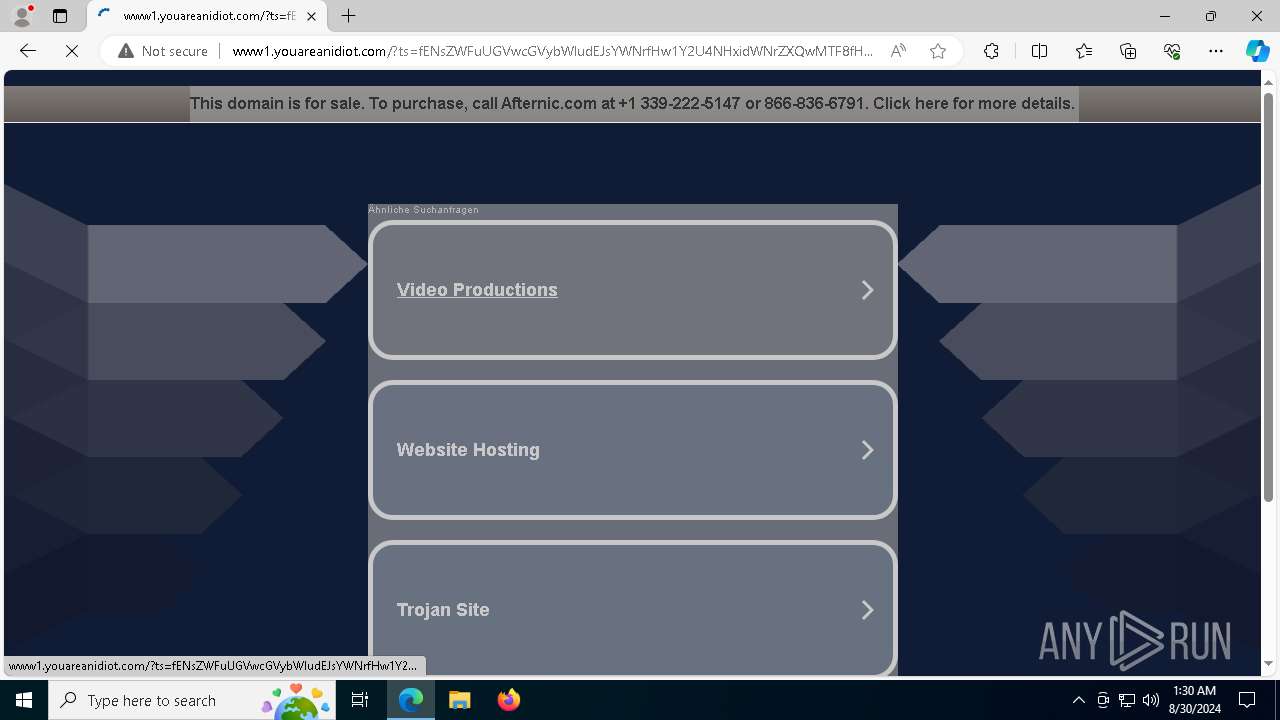Go back using the back arrow
Screen dimensions: 1280x720
[28, 51]
